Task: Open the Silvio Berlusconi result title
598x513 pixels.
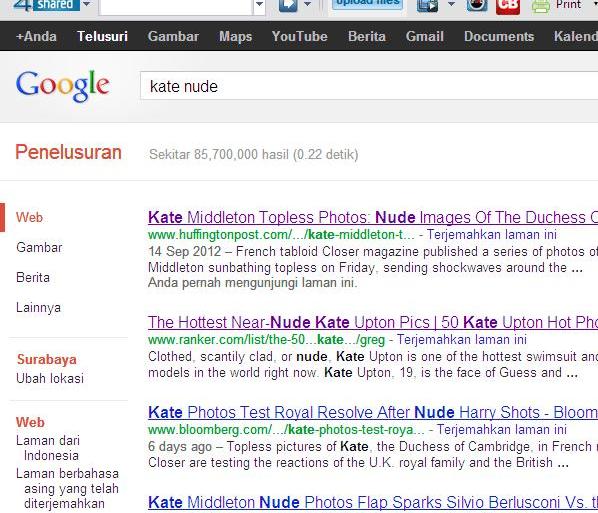Action: click(x=373, y=502)
